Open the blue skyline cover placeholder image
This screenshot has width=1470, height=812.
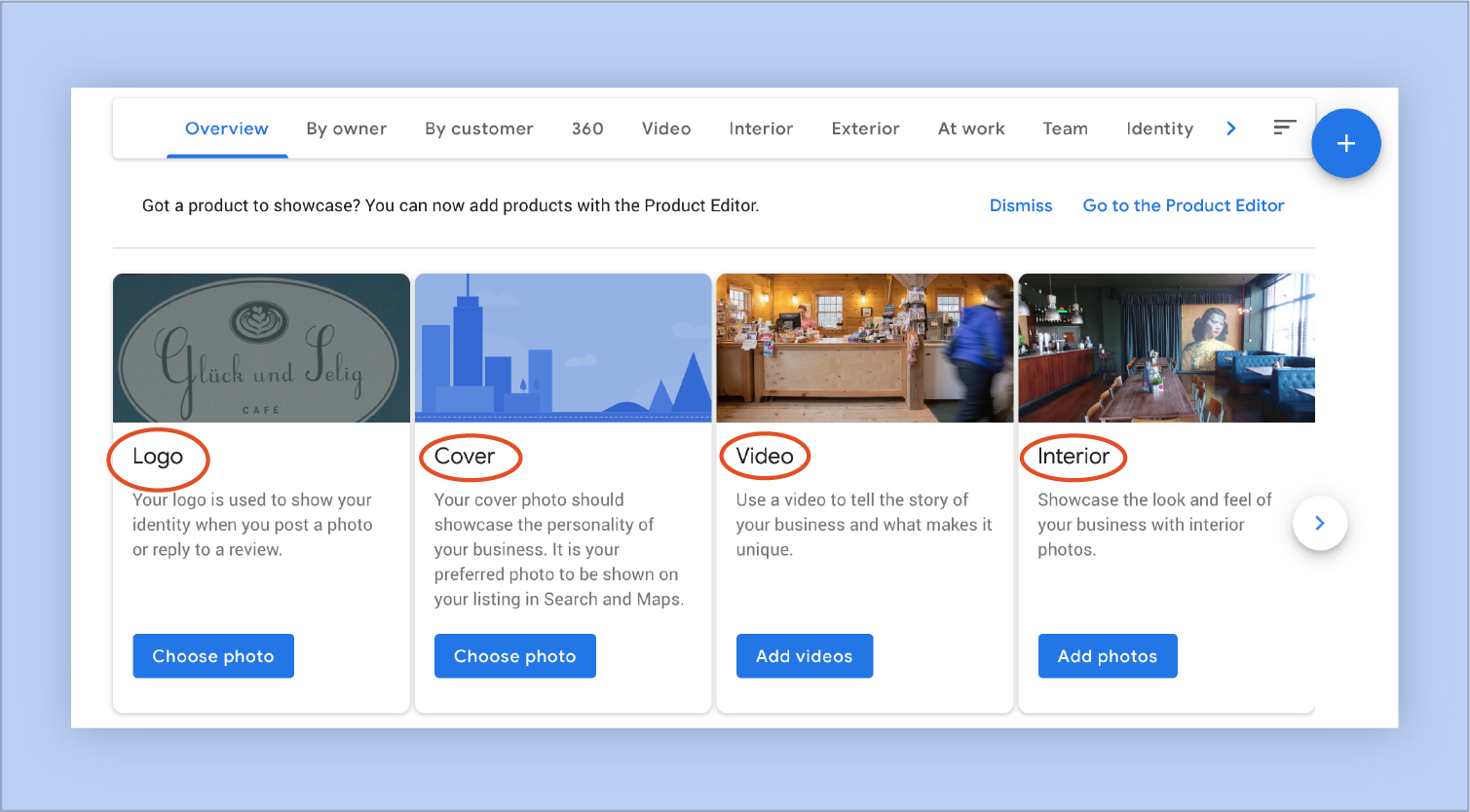pos(563,348)
